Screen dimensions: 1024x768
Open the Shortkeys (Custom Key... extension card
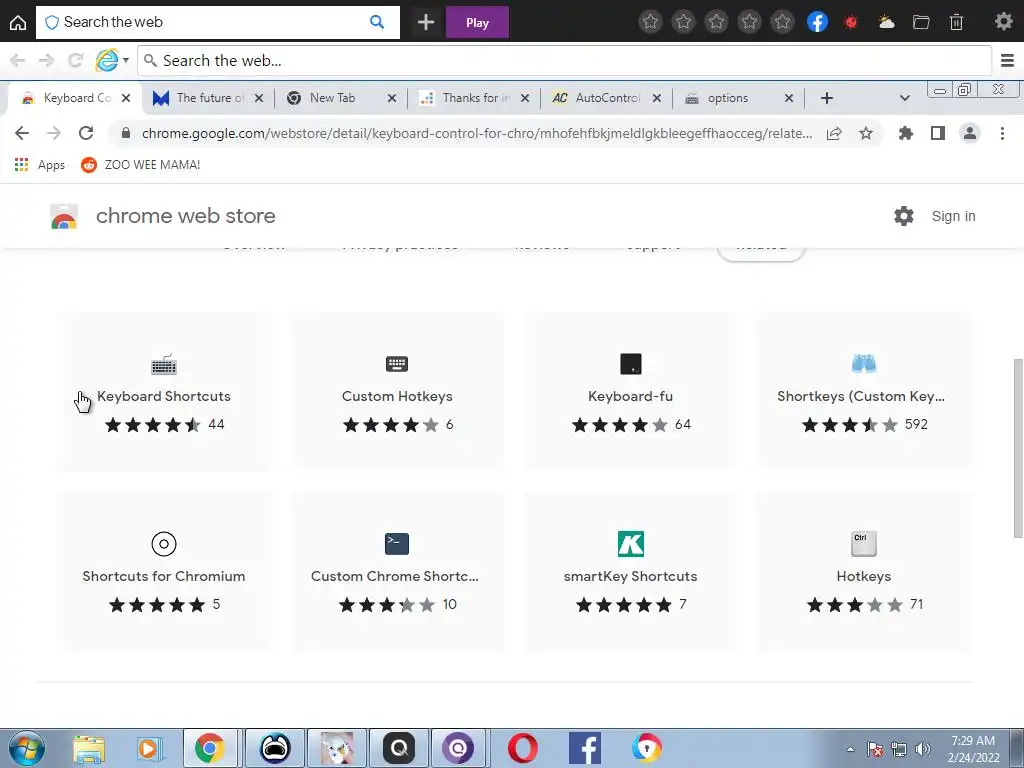point(863,392)
